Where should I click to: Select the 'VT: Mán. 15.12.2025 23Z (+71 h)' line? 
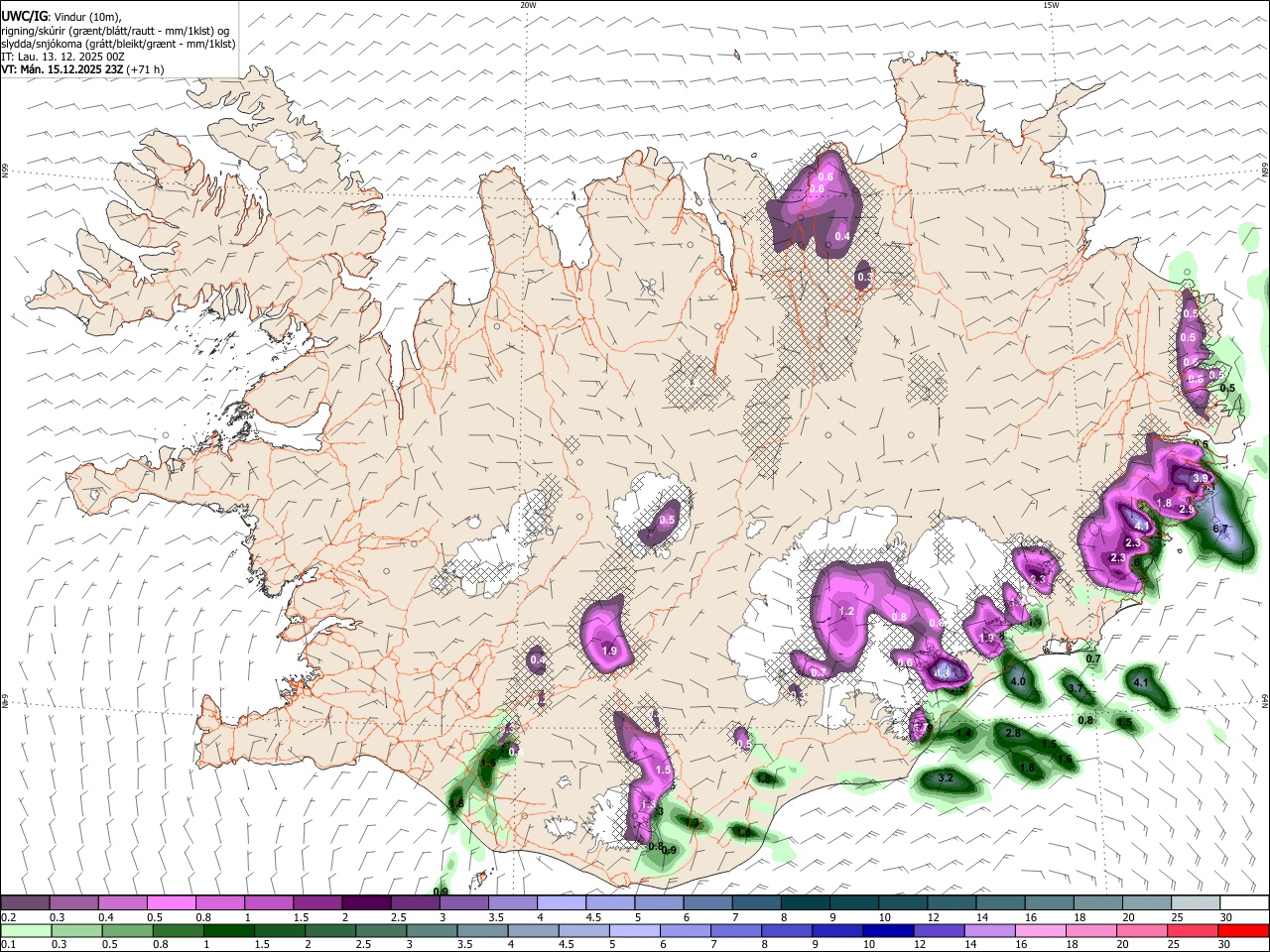click(x=83, y=69)
